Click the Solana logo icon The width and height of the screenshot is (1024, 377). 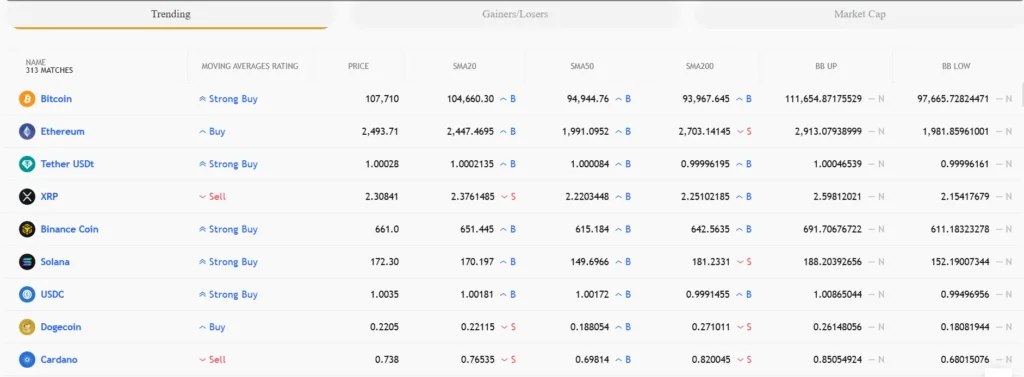[27, 262]
